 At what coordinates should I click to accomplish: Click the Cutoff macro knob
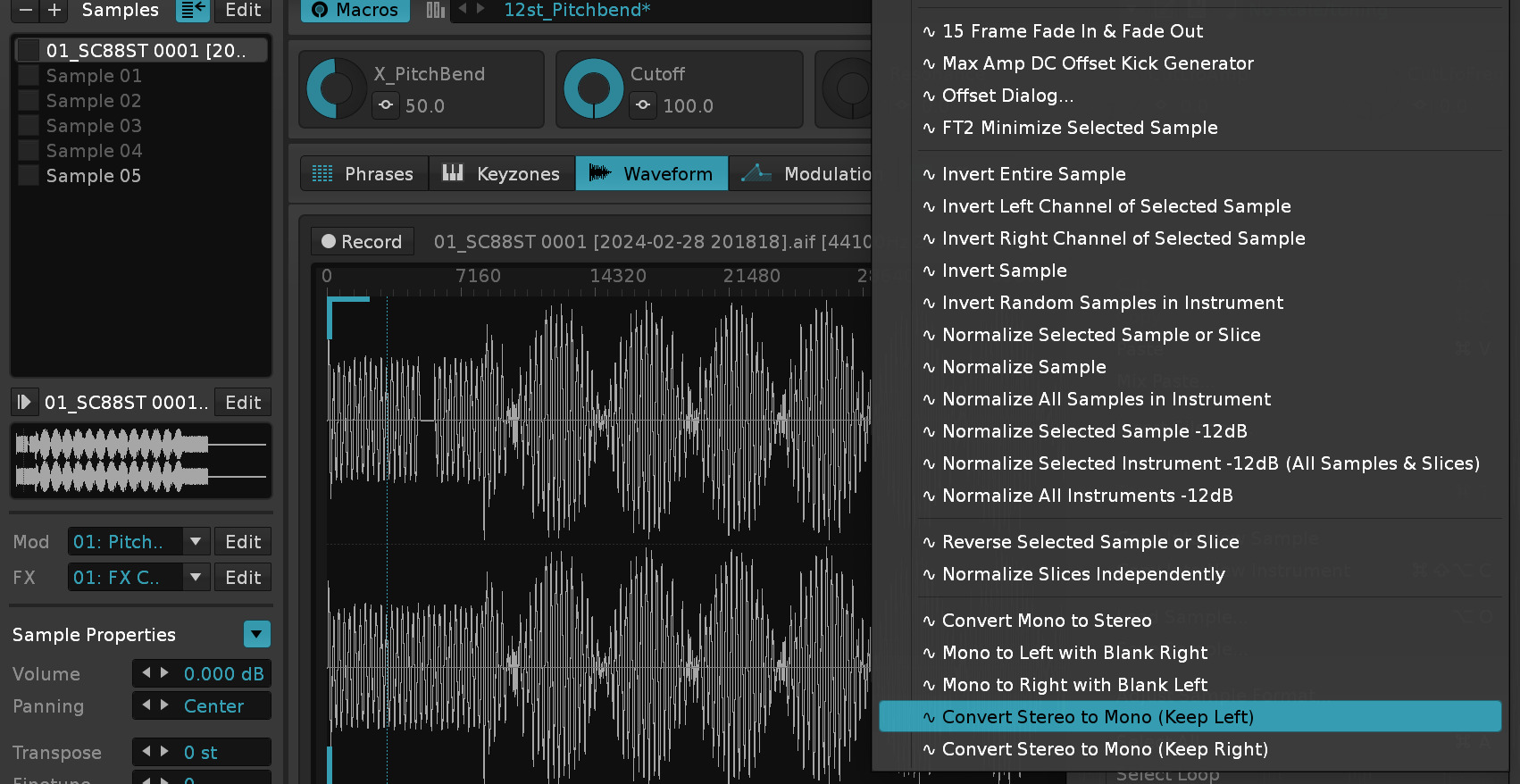coord(593,88)
